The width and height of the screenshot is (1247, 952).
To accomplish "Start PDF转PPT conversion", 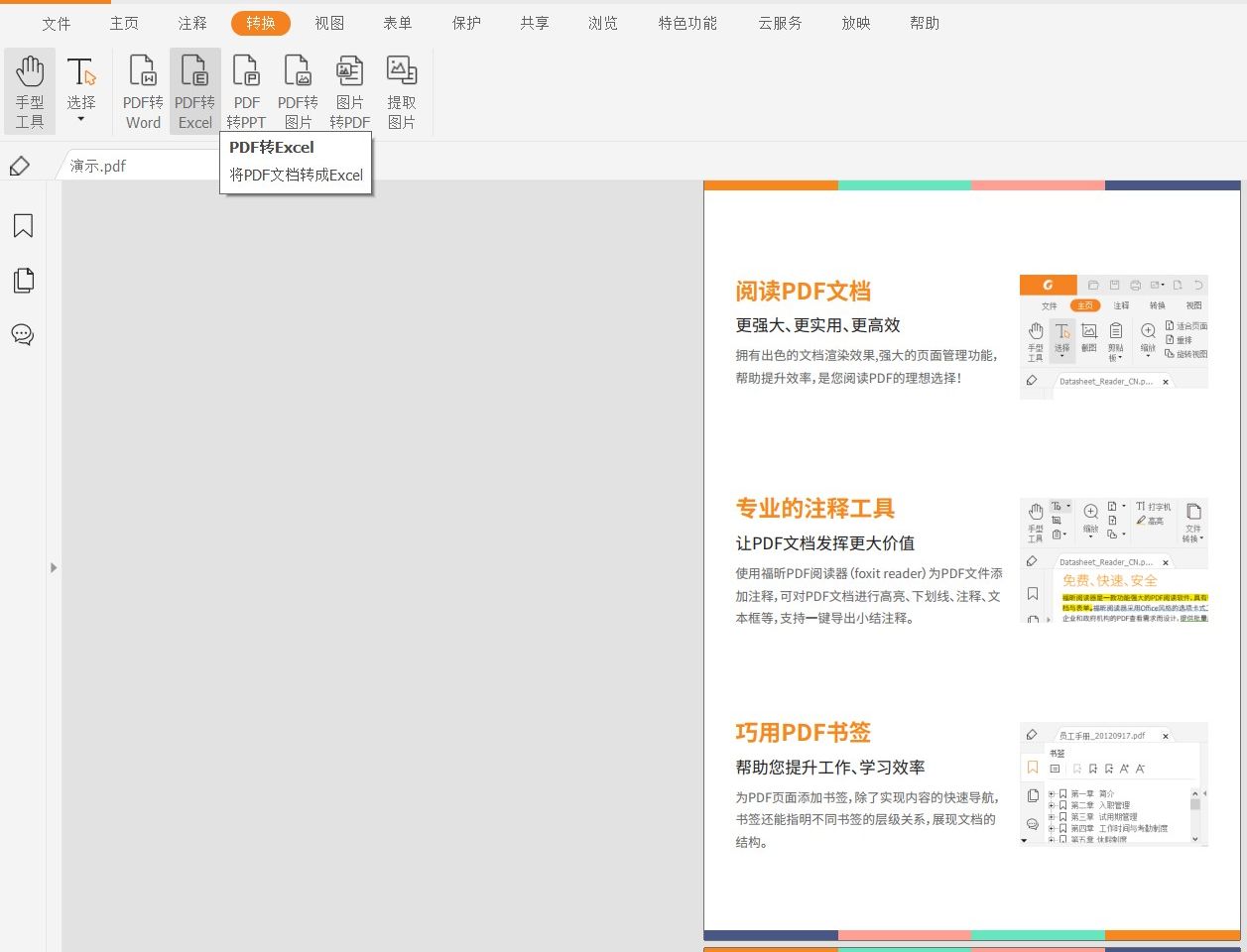I will coord(246,89).
